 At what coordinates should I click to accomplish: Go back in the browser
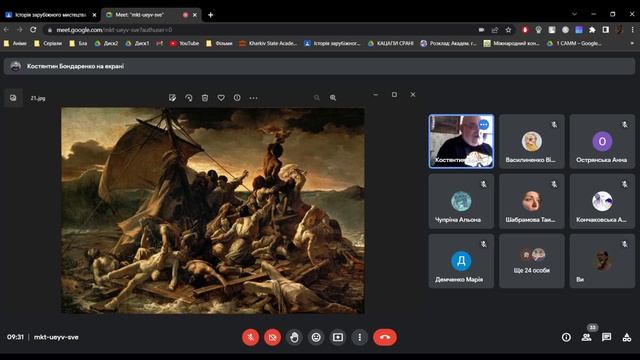coord(6,30)
